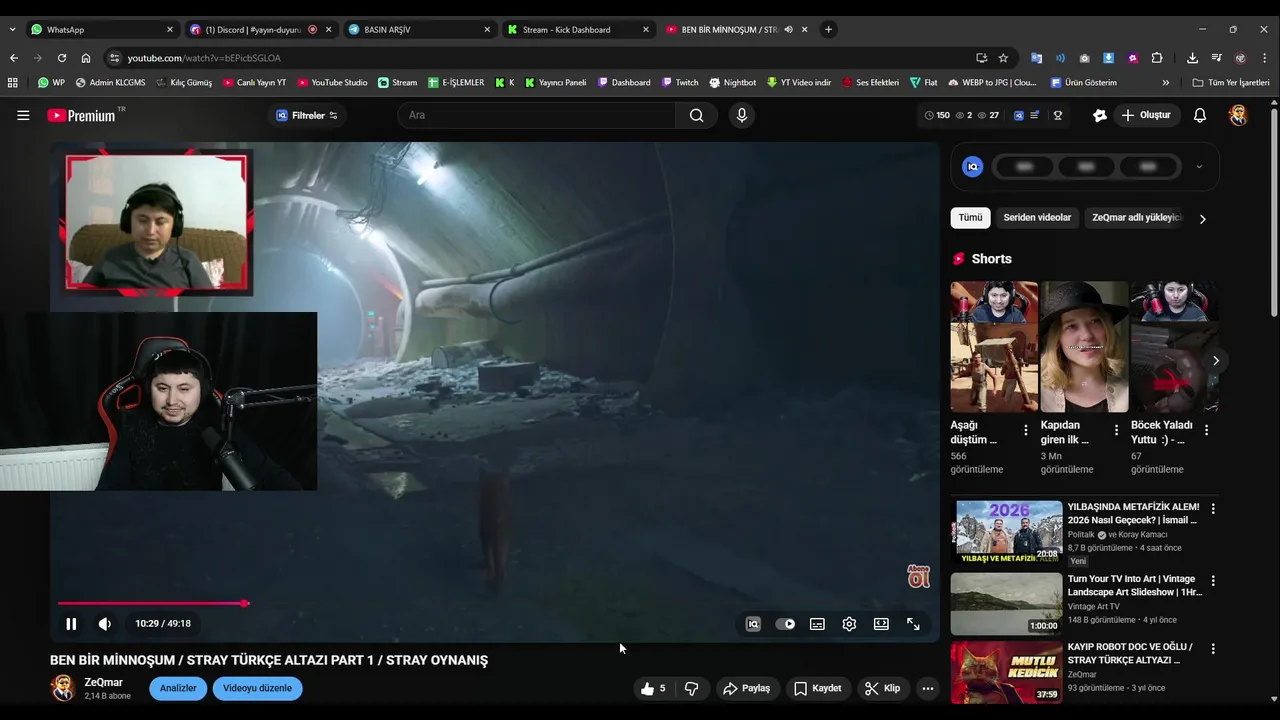
Task: Open the camera screenshot extension
Action: [x=1085, y=58]
